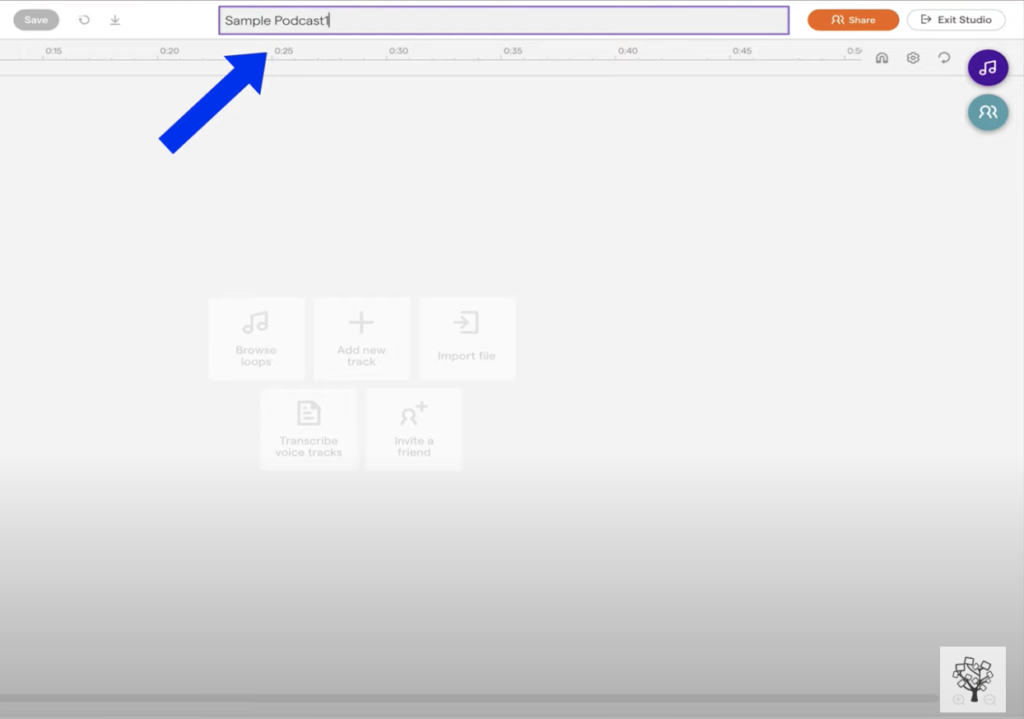The image size is (1024, 719).
Task: Toggle the magnet snap icon
Action: [x=882, y=58]
